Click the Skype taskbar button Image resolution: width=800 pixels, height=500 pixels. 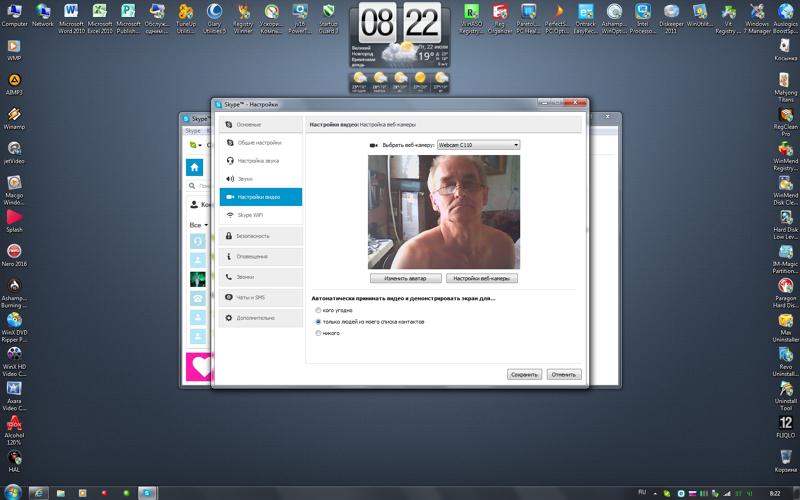[147, 493]
